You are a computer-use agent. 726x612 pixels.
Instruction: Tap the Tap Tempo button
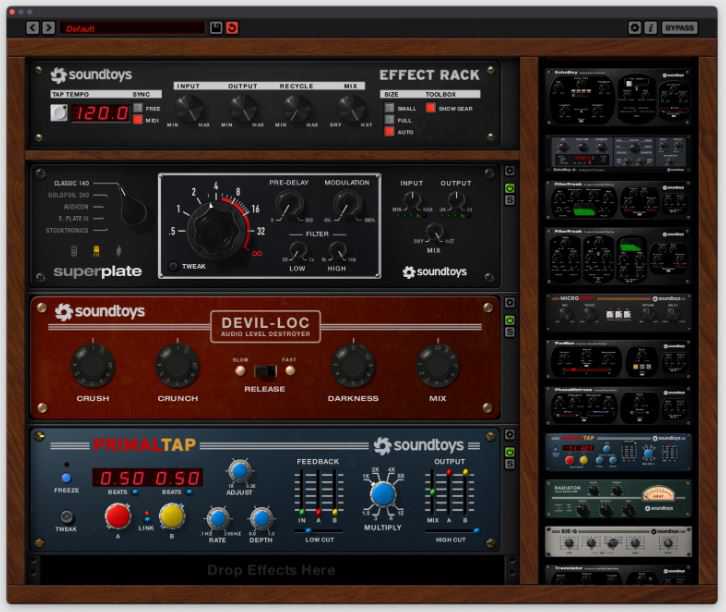[59, 112]
